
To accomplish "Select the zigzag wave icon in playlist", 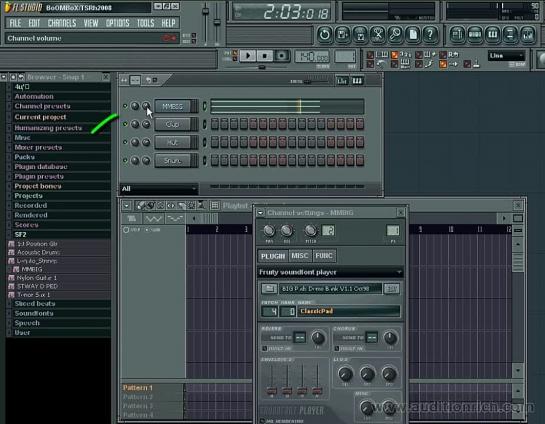I will (153, 219).
